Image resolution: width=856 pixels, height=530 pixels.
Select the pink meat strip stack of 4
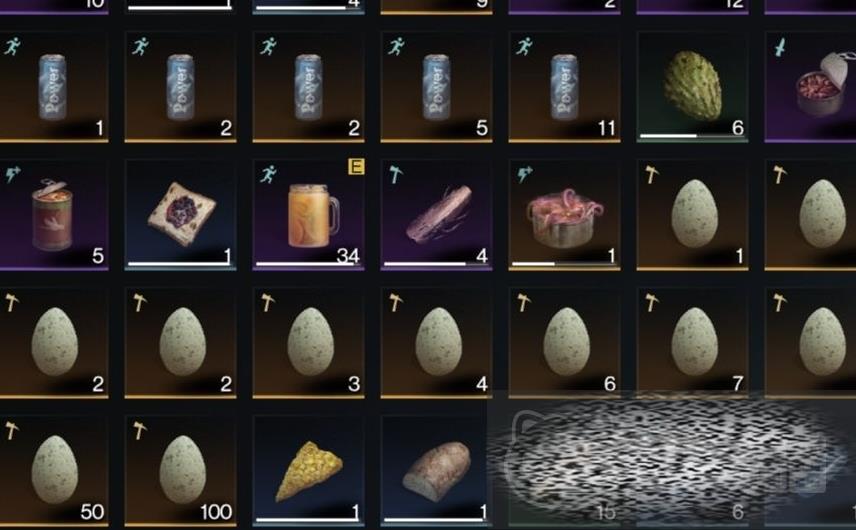[436, 215]
